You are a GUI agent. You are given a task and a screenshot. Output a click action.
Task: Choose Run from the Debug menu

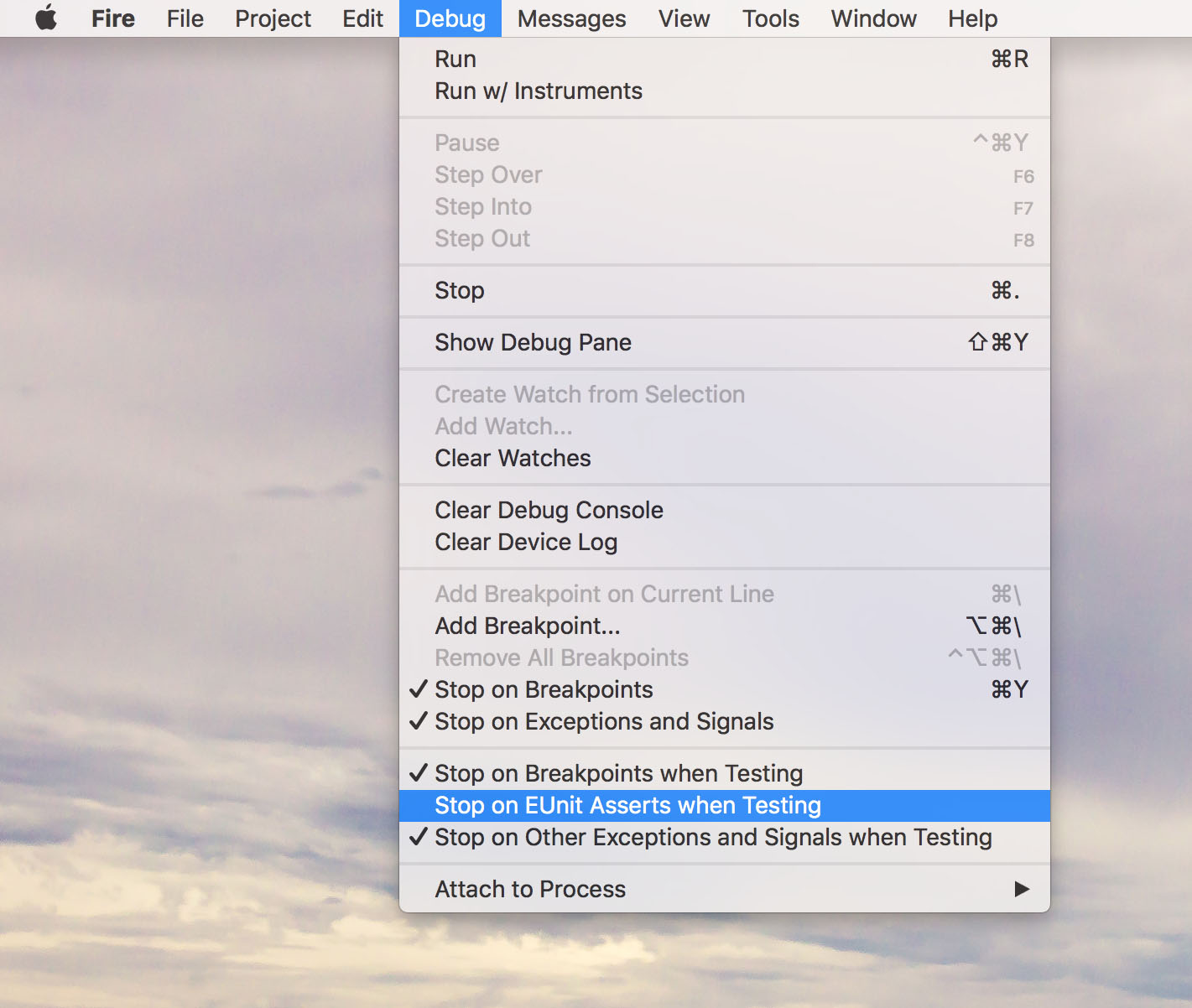click(x=725, y=59)
